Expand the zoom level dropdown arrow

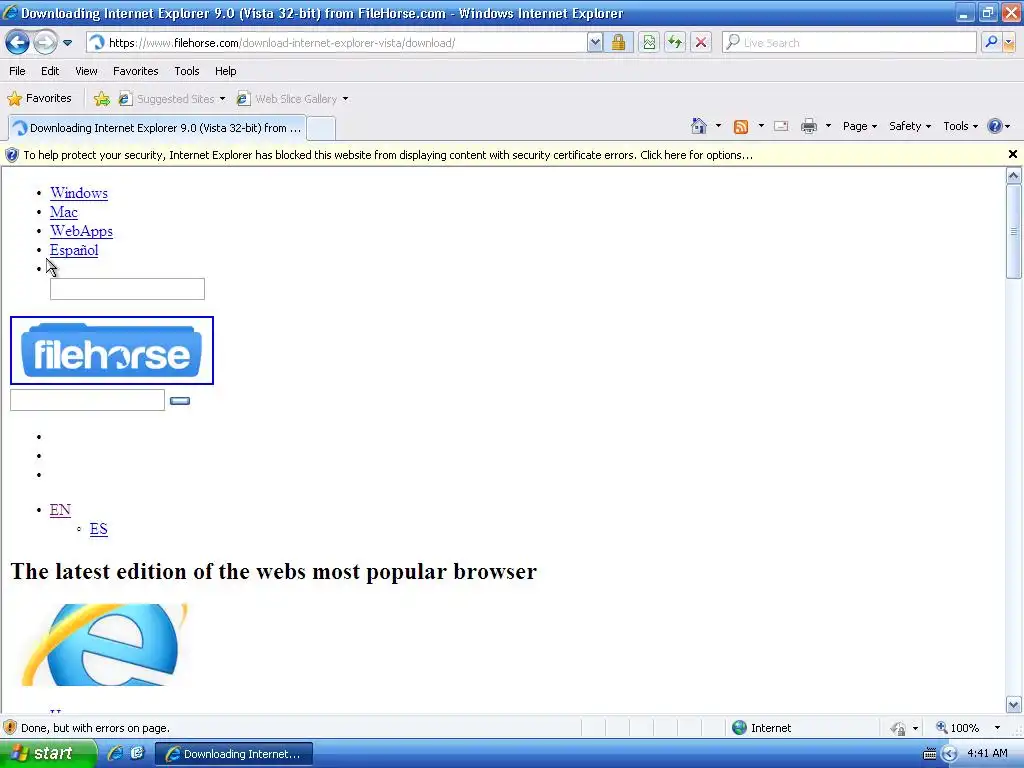tap(997, 728)
